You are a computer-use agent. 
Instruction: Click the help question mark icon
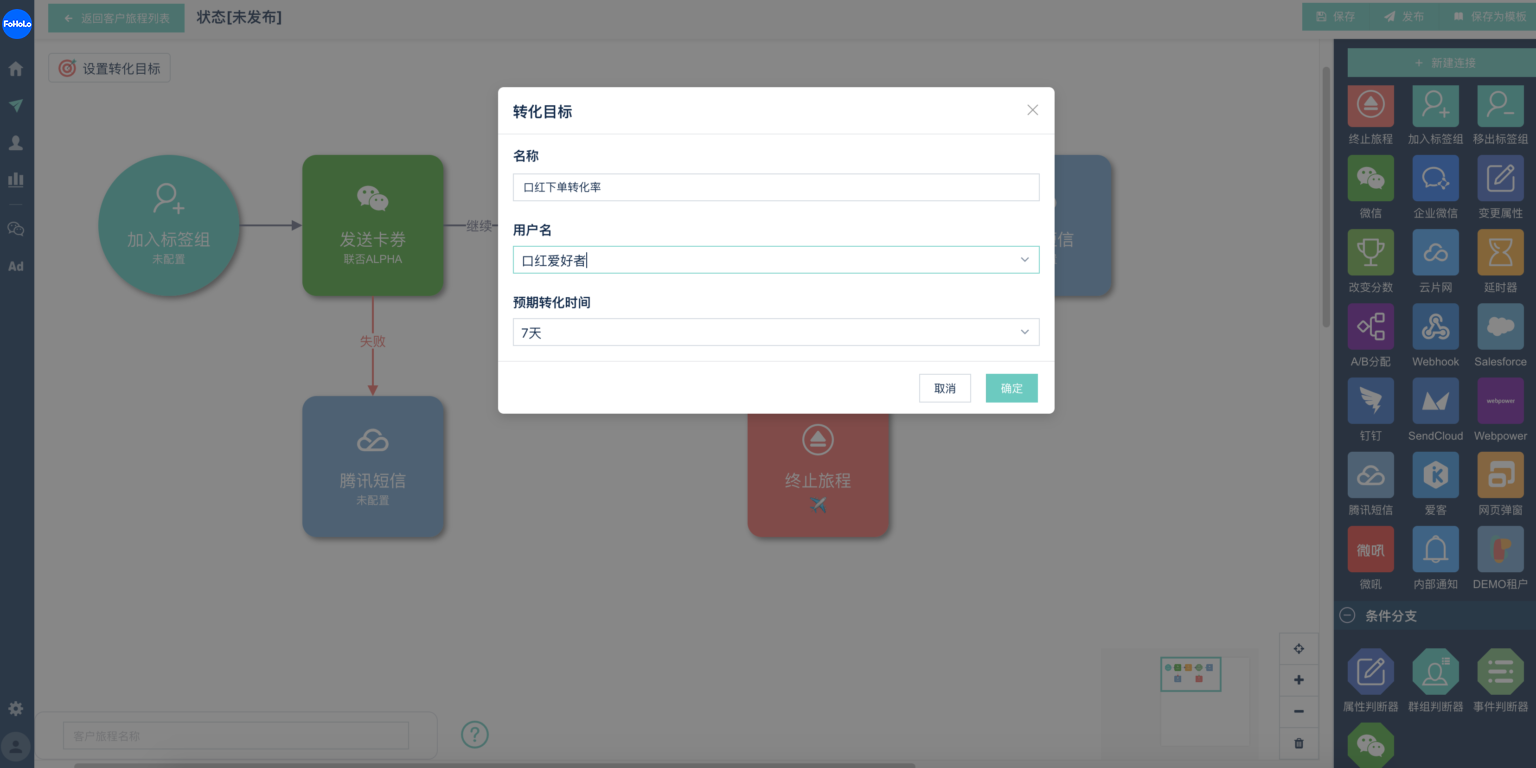pyautogui.click(x=475, y=735)
